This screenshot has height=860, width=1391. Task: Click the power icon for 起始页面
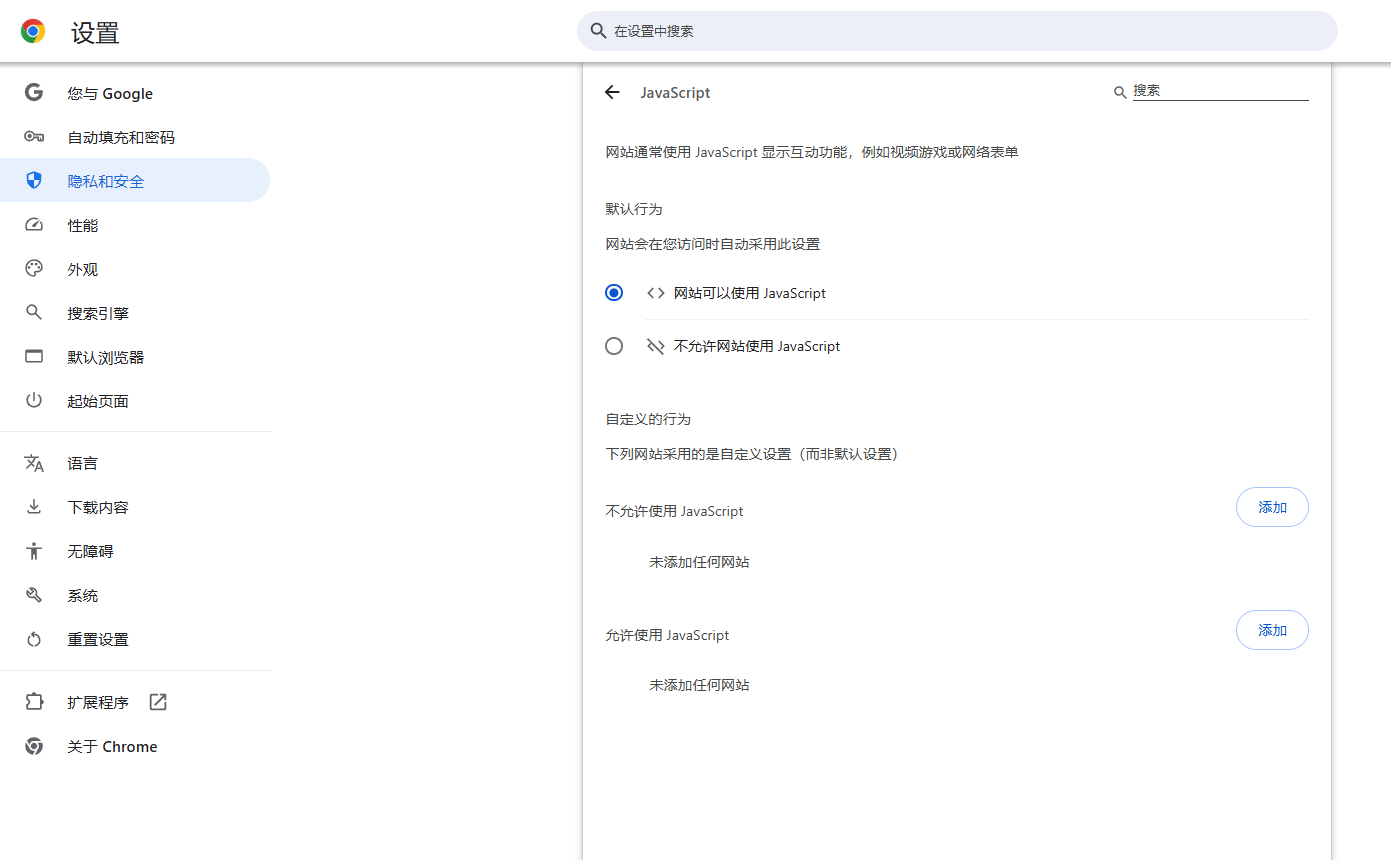(34, 401)
